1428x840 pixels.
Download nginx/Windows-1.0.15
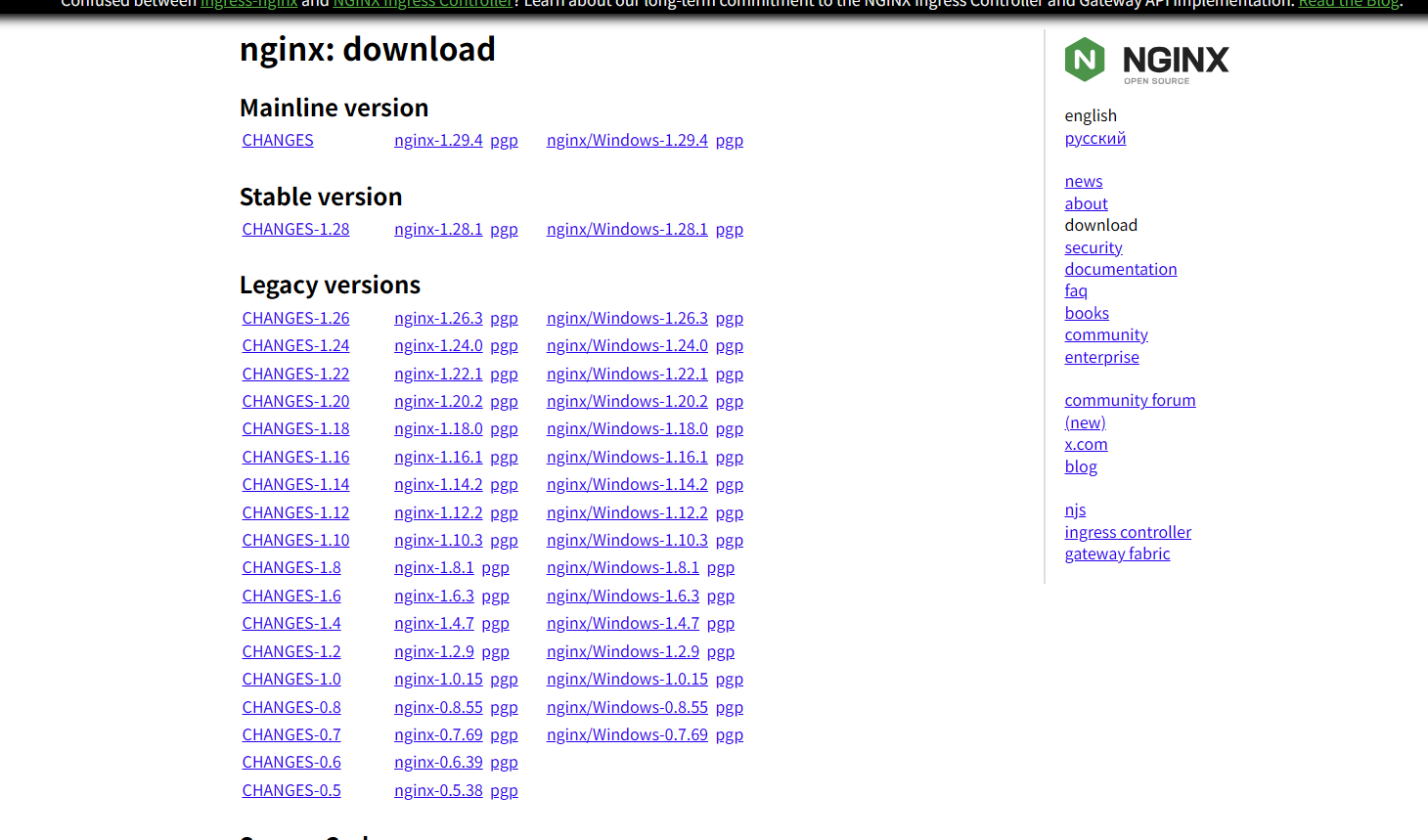point(627,680)
